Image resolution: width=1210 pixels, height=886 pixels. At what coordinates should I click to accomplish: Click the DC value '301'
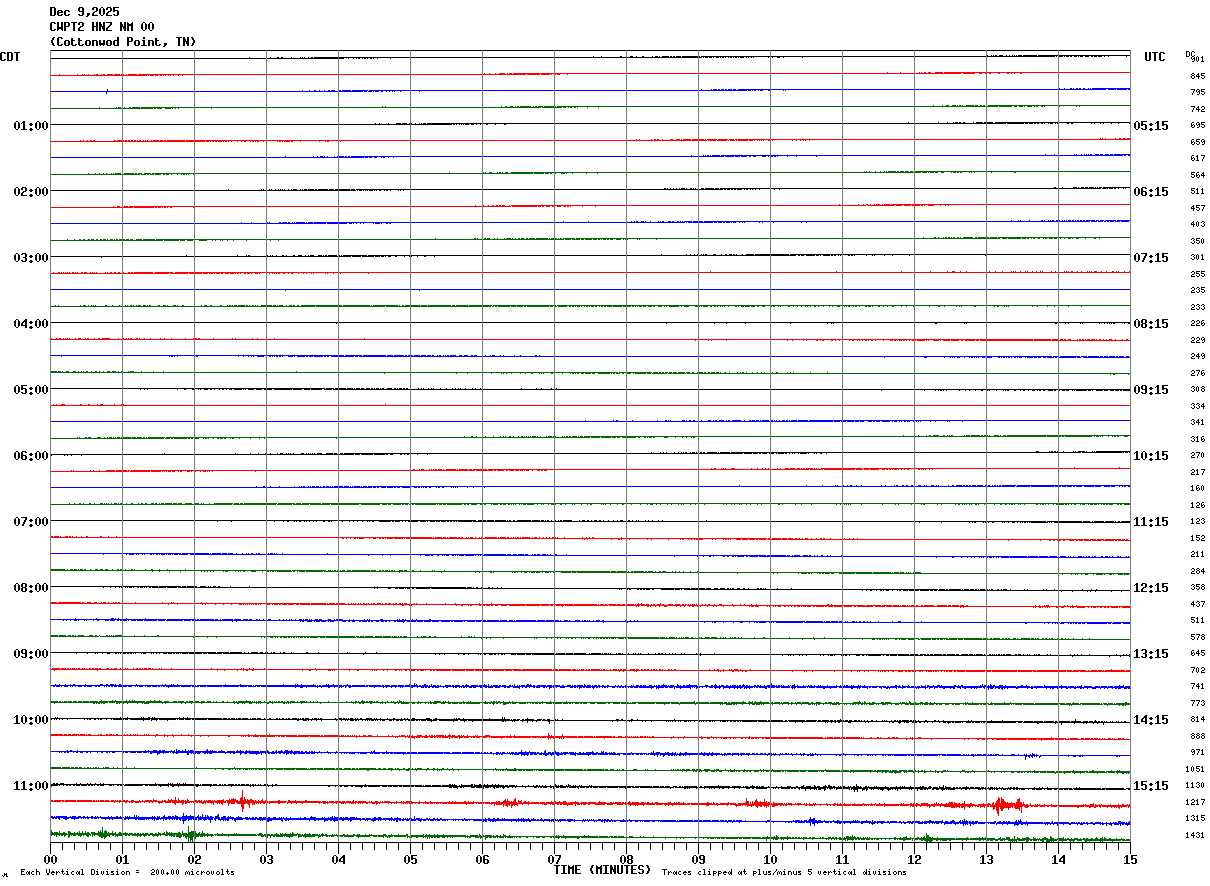click(x=1197, y=257)
